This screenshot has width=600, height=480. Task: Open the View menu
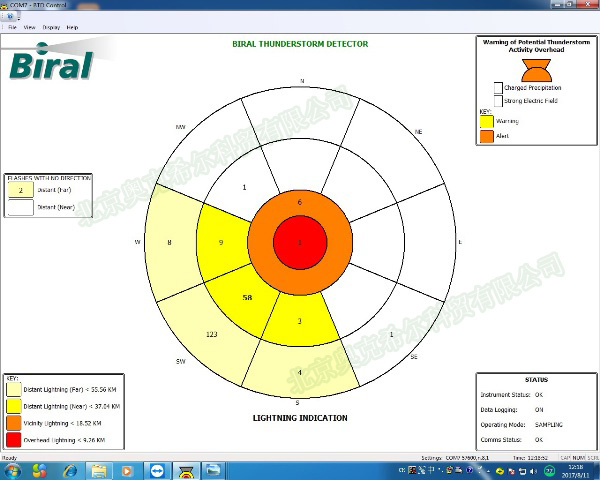(x=29, y=28)
